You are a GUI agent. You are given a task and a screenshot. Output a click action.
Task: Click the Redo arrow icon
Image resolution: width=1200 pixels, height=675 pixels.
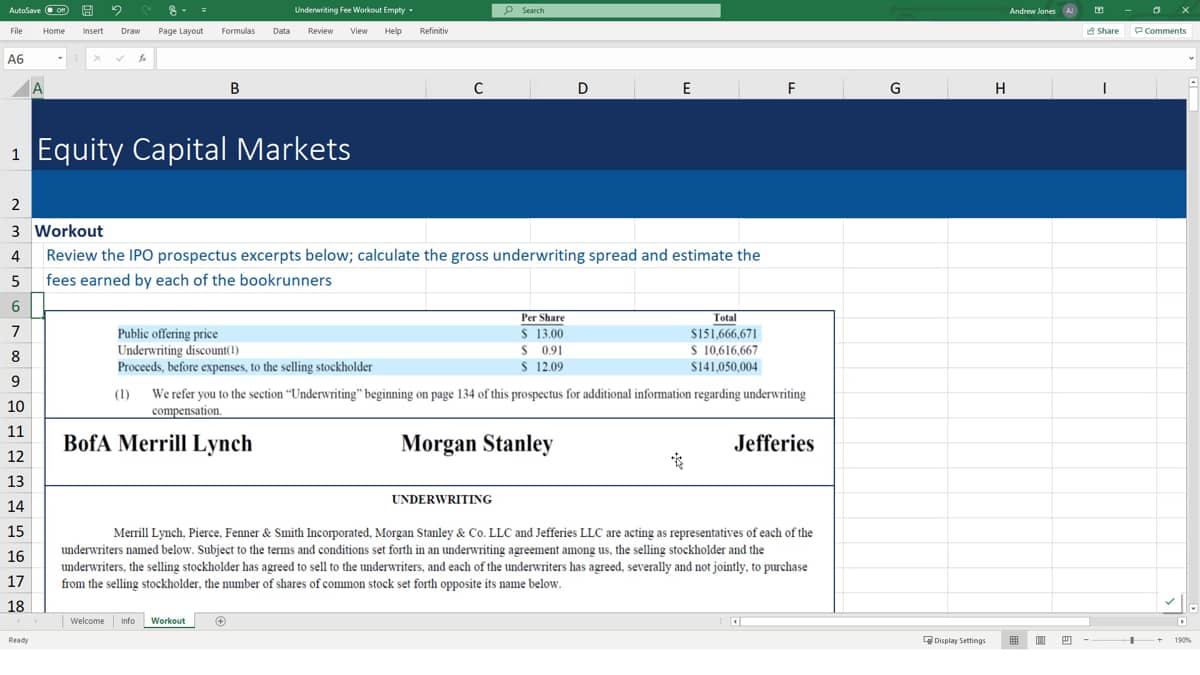(x=148, y=10)
